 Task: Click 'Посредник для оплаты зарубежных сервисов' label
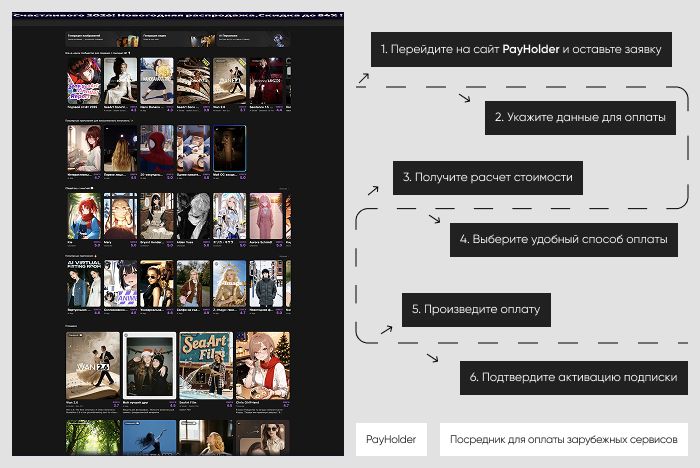(x=563, y=439)
